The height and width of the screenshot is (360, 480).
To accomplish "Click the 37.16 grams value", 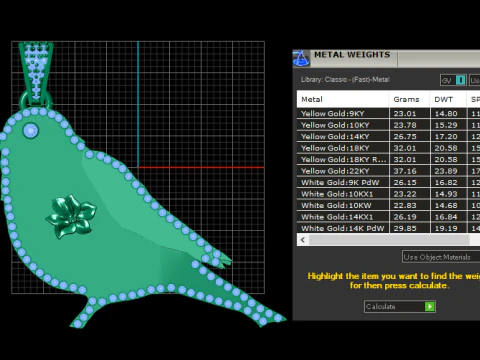I will pos(405,171).
